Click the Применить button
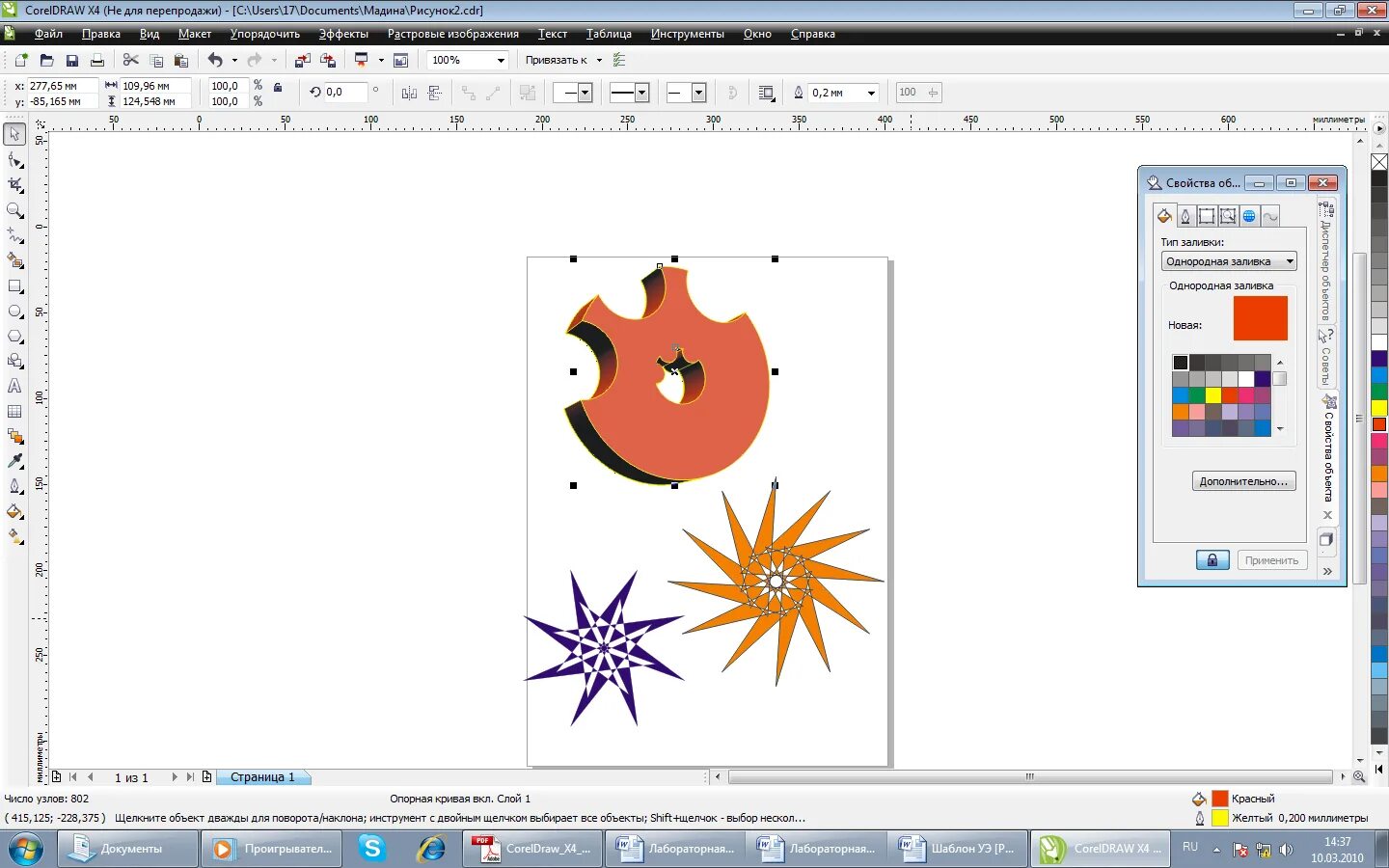The width and height of the screenshot is (1389, 868). [x=1271, y=560]
